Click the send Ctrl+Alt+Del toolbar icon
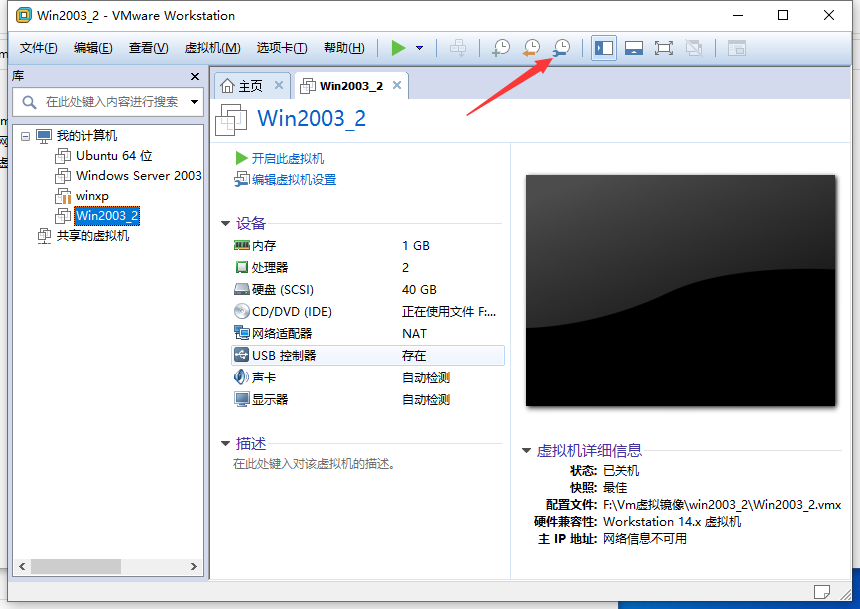 (x=458, y=48)
